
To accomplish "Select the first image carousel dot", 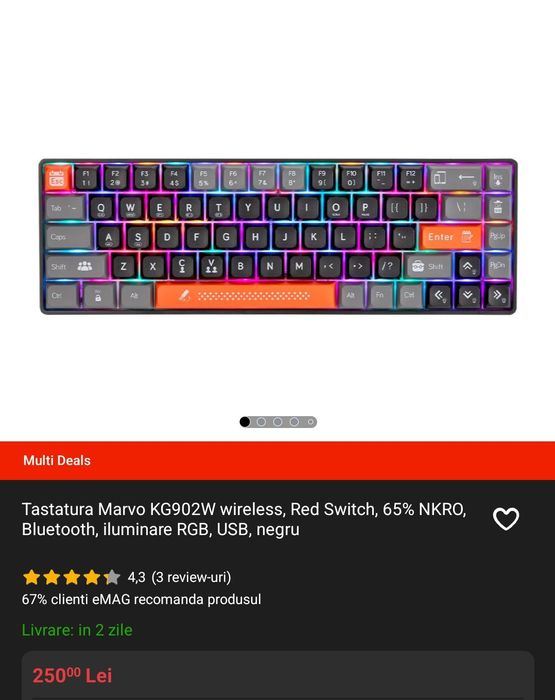I will [x=245, y=422].
